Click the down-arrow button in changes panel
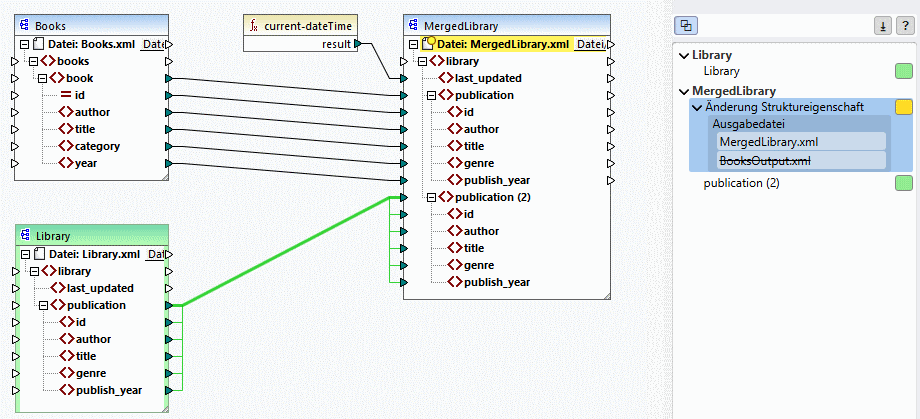Viewport: 920px width, 419px height. (882, 26)
